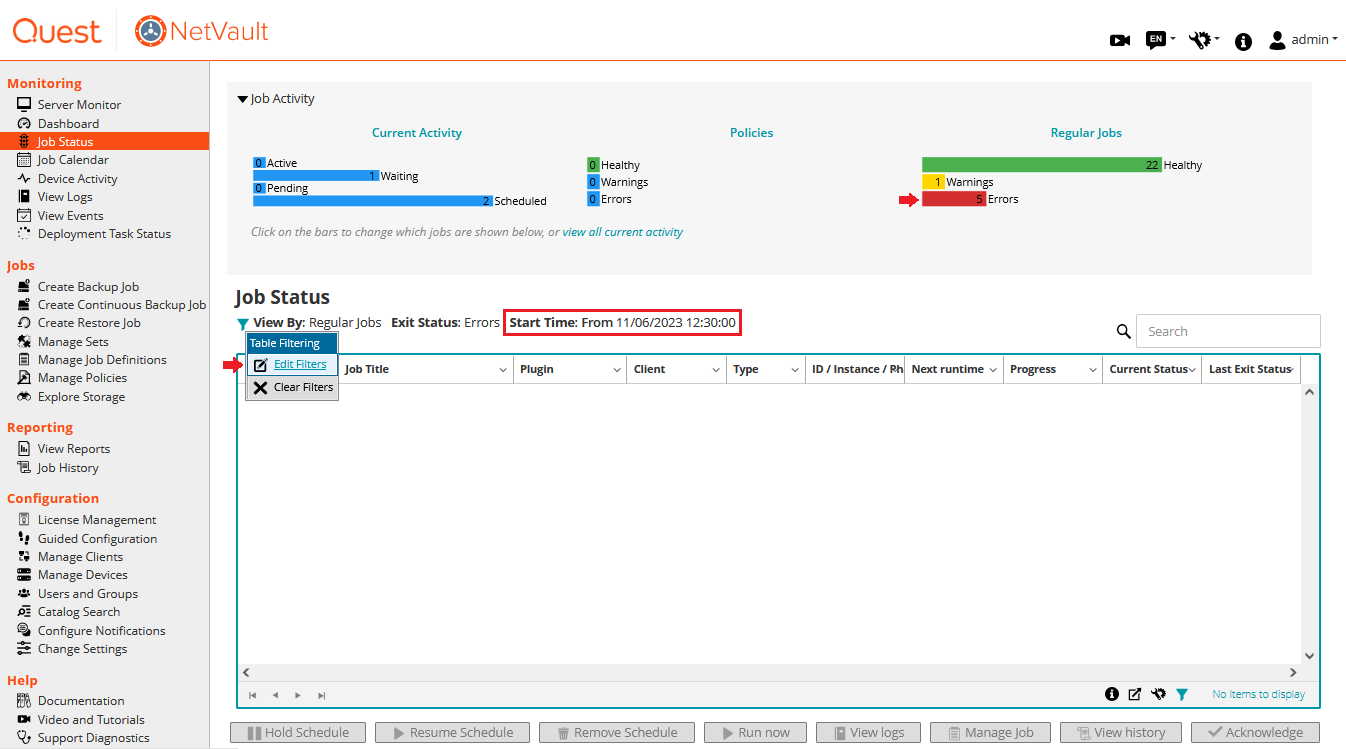Choose Clear Filters in the filter menu
This screenshot has width=1346, height=749.
pos(302,387)
